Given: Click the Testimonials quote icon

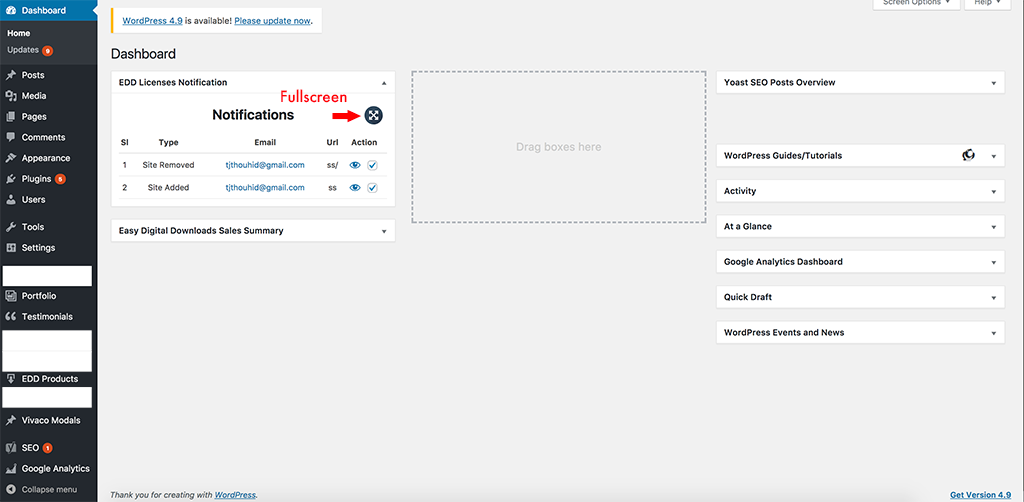Looking at the screenshot, I should (x=10, y=317).
